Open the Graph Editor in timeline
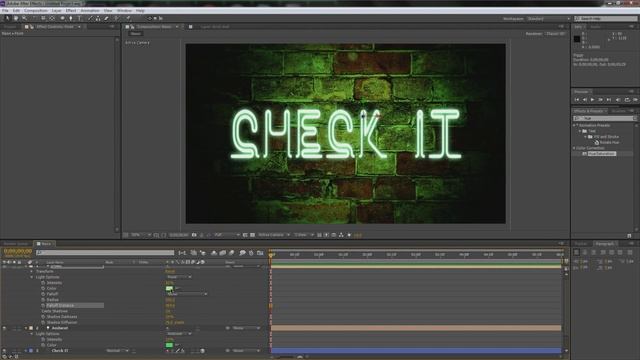The height and width of the screenshot is (360, 640). coord(260,253)
